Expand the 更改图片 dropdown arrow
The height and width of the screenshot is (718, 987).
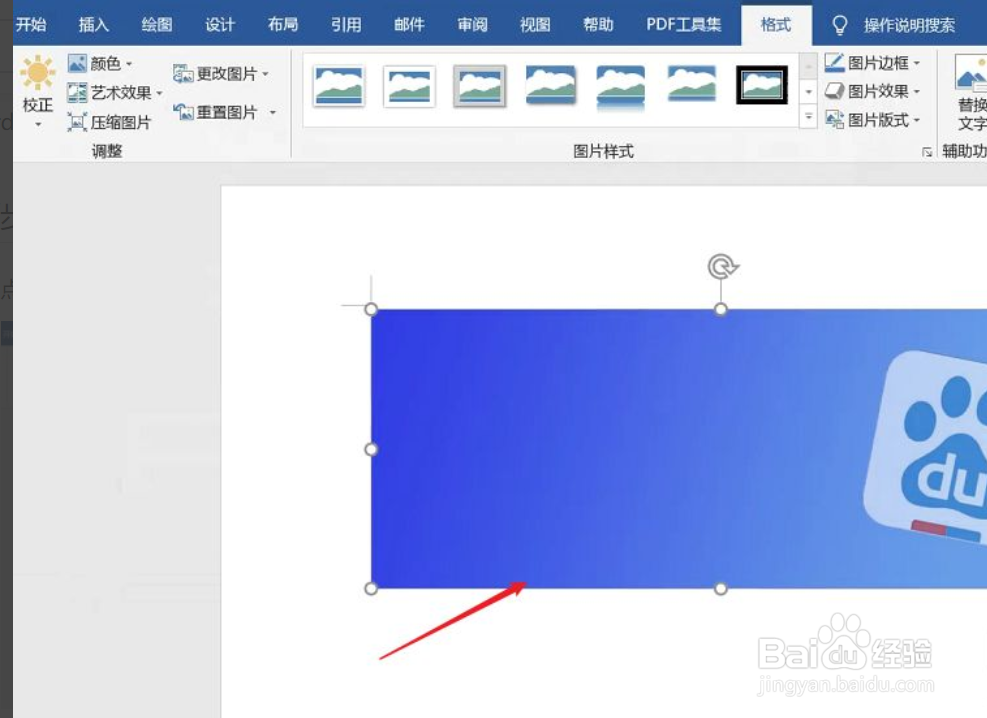(x=265, y=74)
